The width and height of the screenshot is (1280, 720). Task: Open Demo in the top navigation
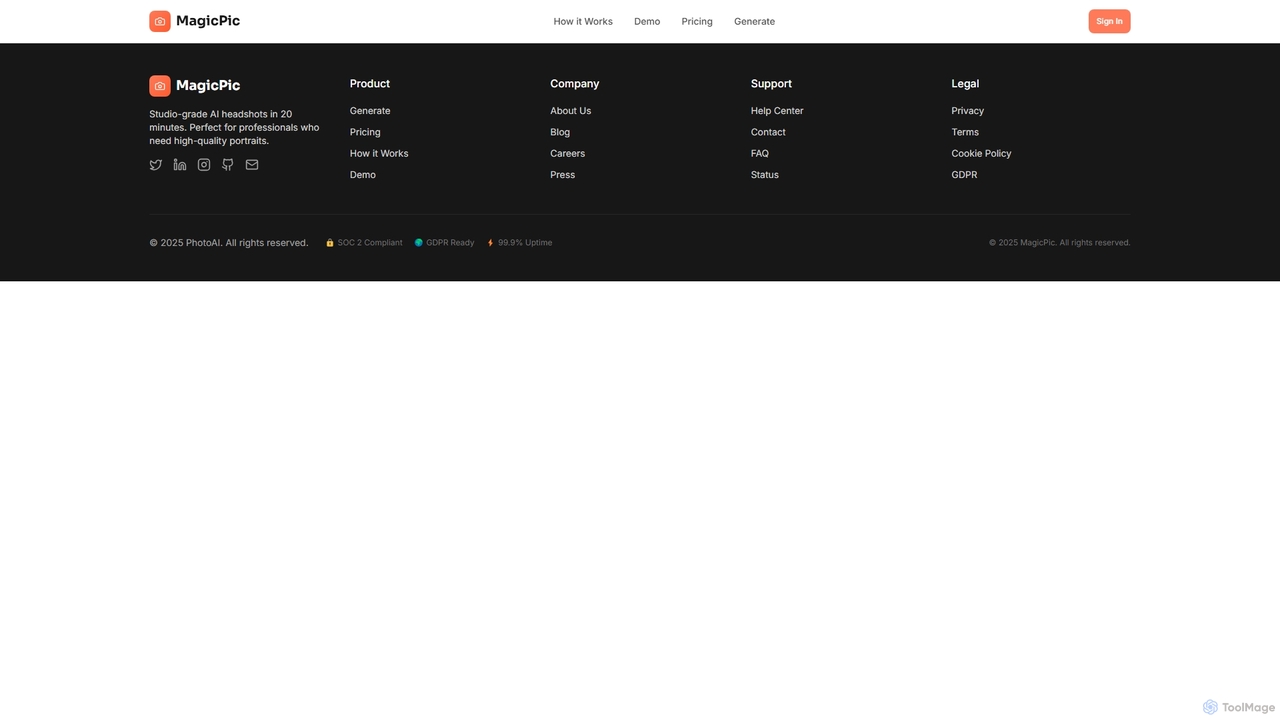click(647, 21)
